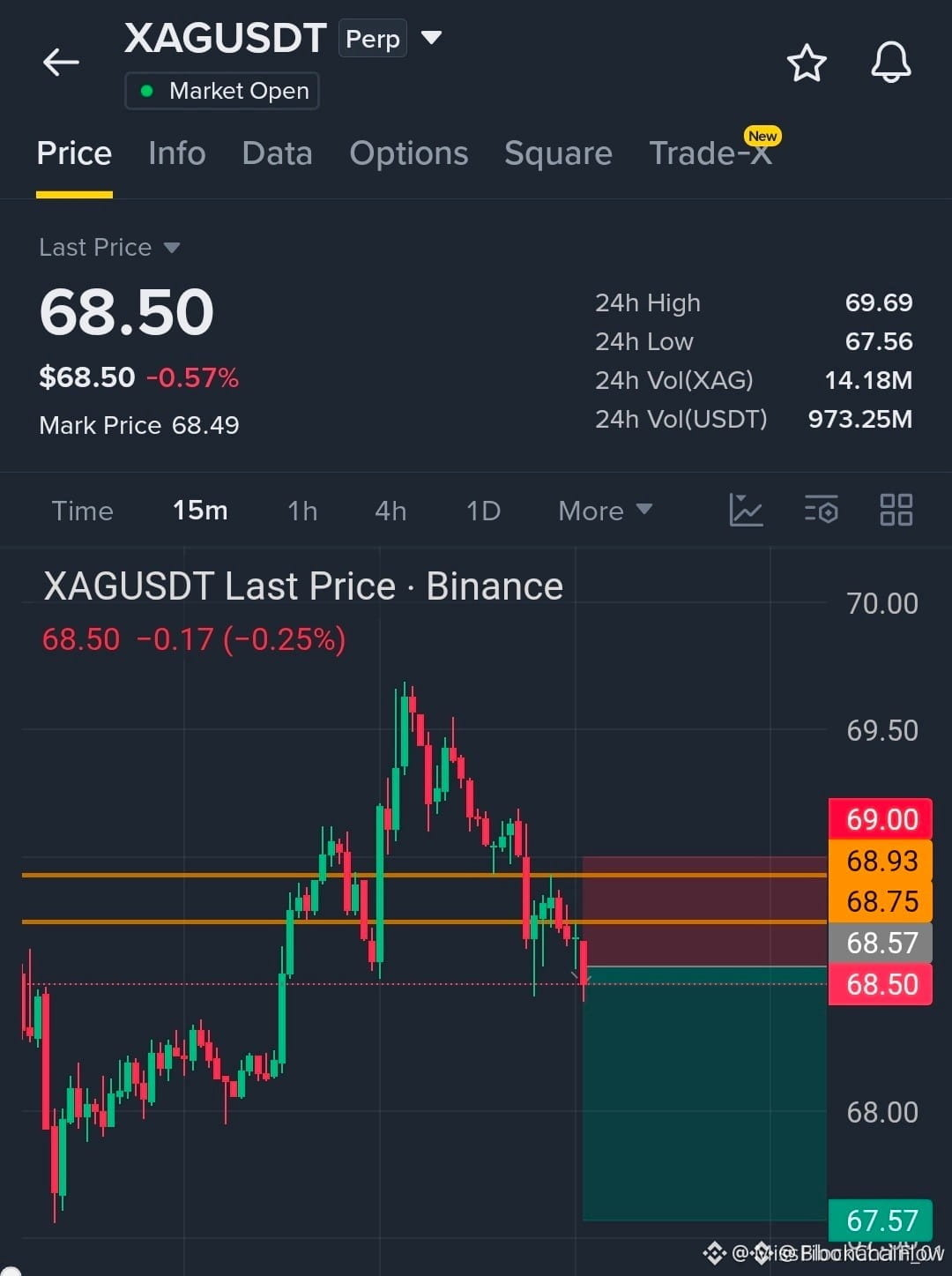
Task: Switch to the Price tab
Action: [74, 153]
